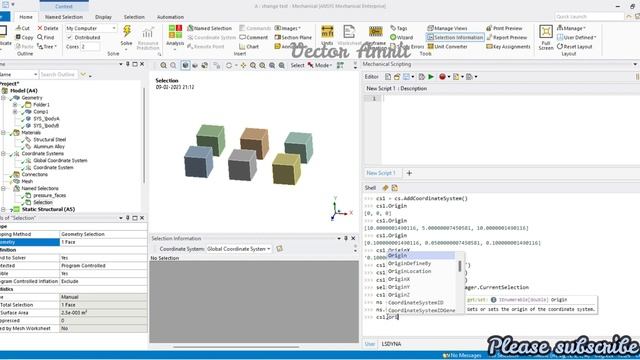This screenshot has height=360, width=640.
Task: Insert a Section Plane from the ribbon
Action: coord(293,37)
